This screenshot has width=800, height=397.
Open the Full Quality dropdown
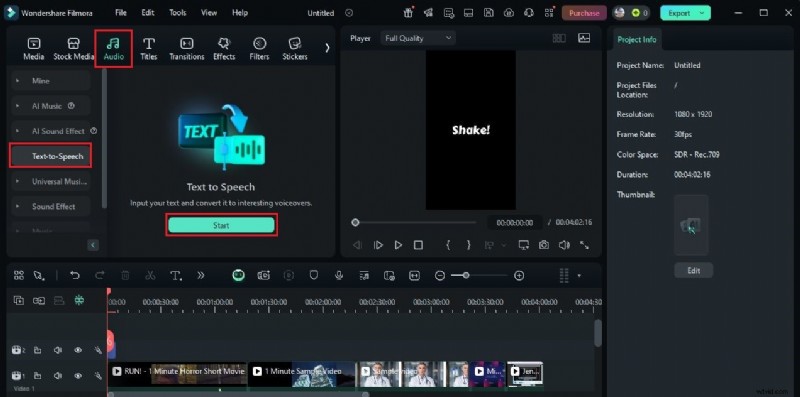tap(418, 38)
